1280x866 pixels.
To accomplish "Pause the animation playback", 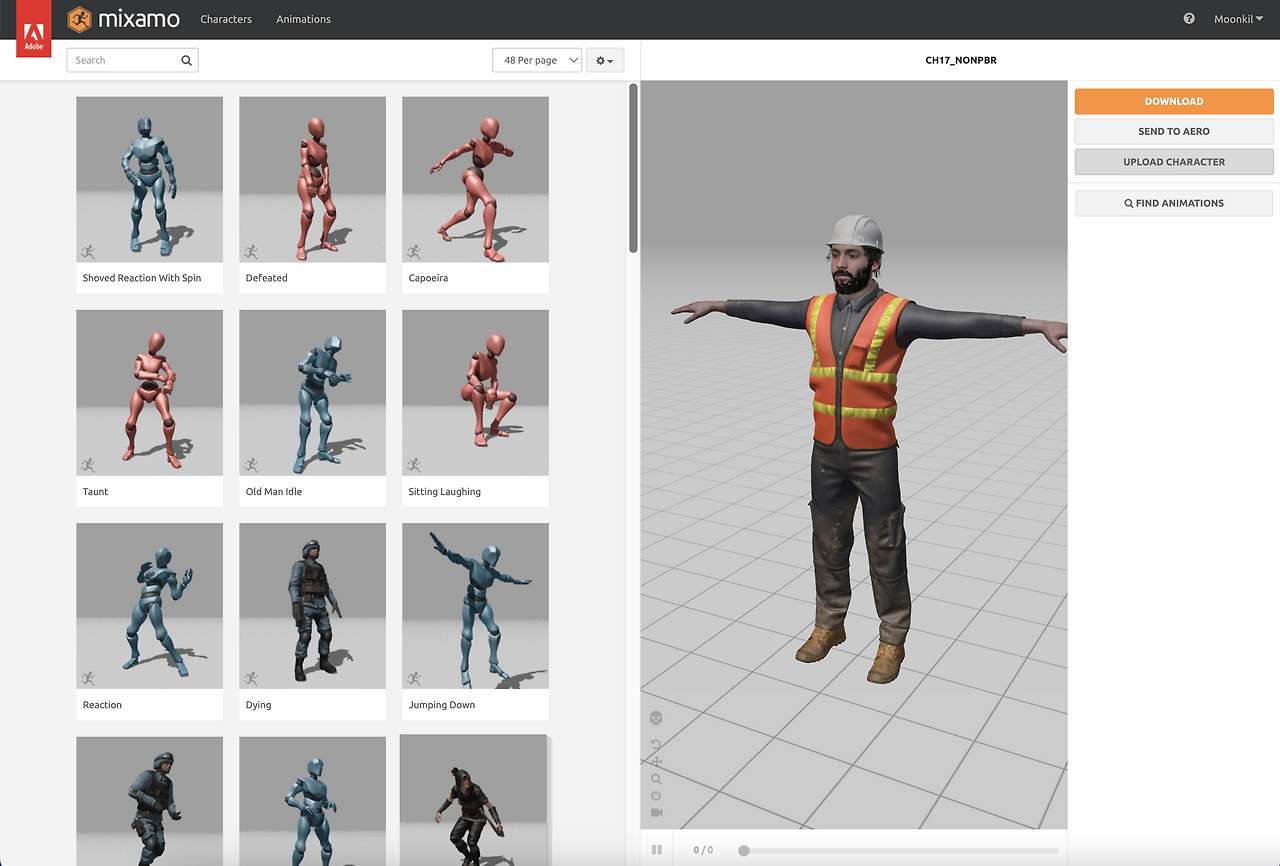I will 657,850.
